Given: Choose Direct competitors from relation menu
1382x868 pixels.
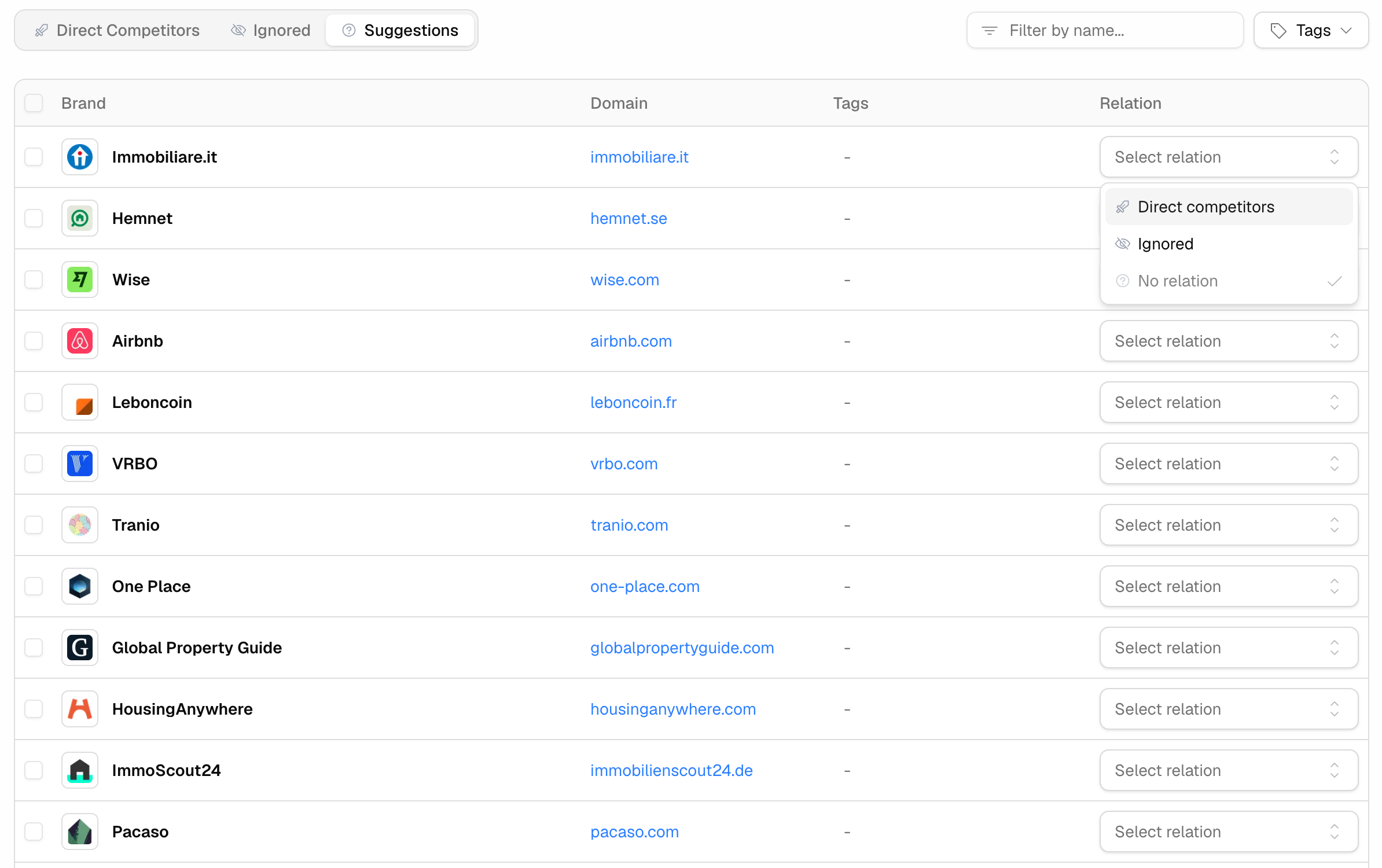Looking at the screenshot, I should (x=1229, y=207).
